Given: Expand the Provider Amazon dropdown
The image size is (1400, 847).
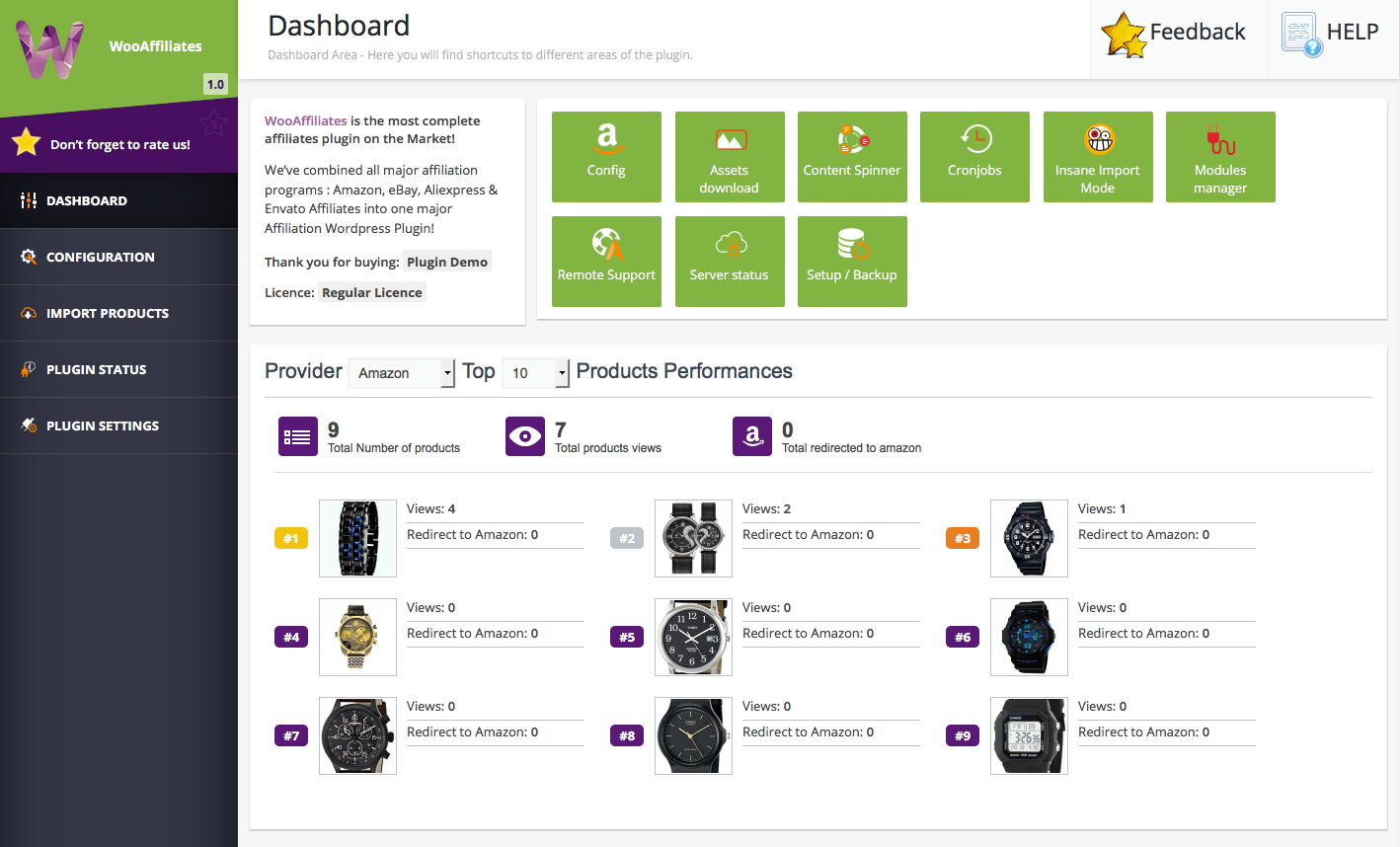Looking at the screenshot, I should click(x=401, y=373).
